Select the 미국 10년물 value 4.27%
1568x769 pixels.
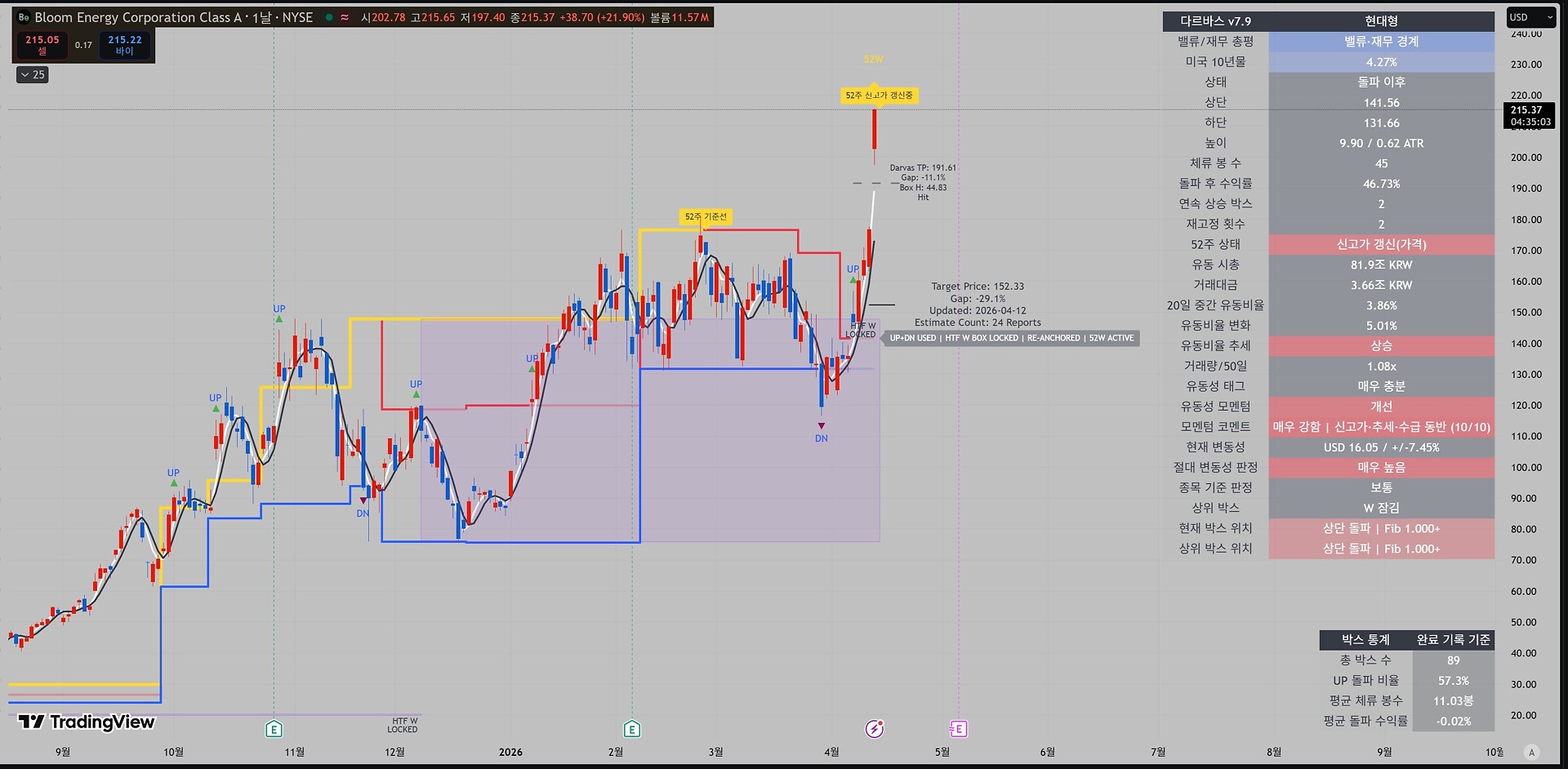tap(1381, 62)
